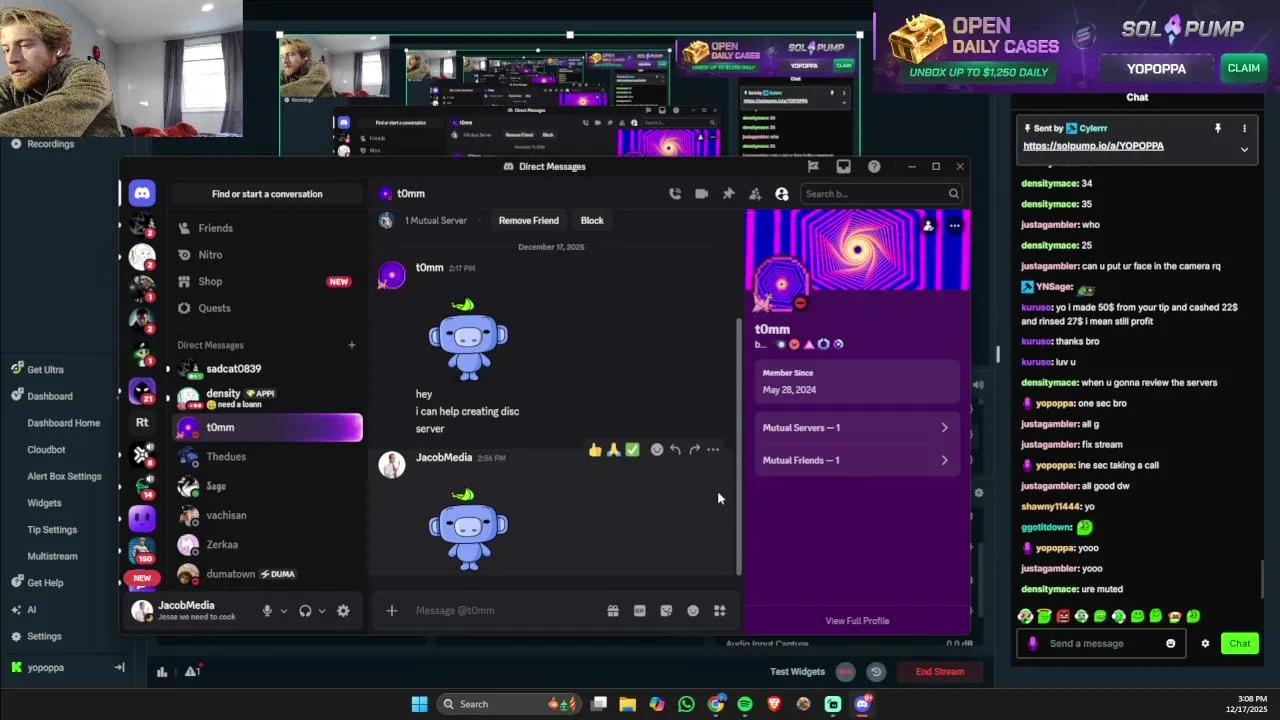The image size is (1280, 720).
Task: Expand Mutual Friends section
Action: point(856,461)
